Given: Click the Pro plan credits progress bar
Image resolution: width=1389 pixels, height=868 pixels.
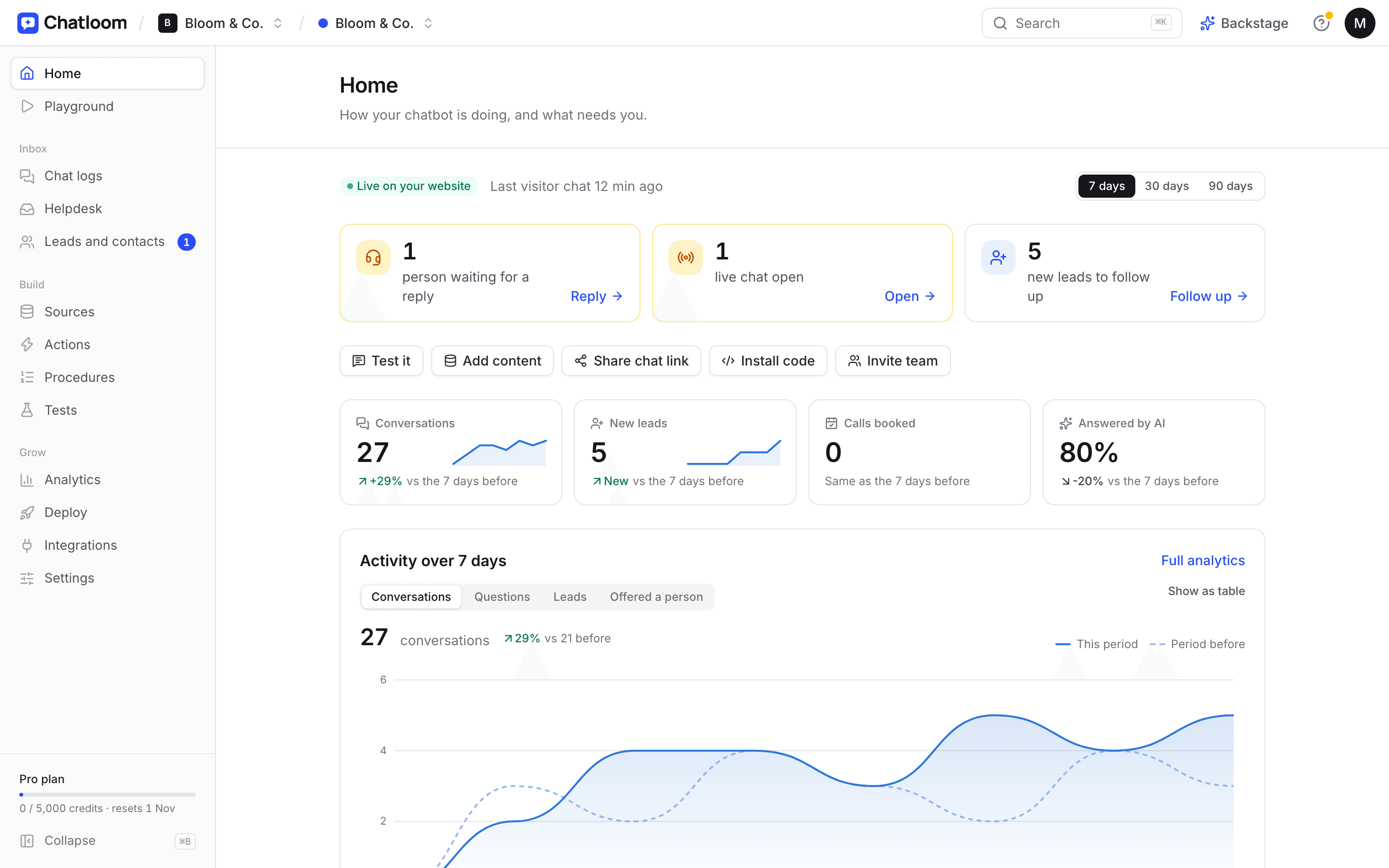Looking at the screenshot, I should (x=108, y=795).
